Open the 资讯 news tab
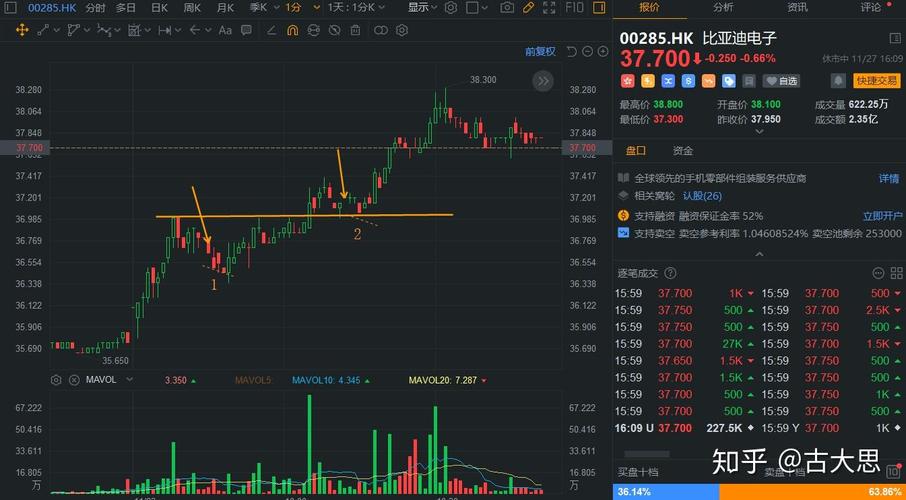Screen dimensions: 906x500 [x=797, y=7]
